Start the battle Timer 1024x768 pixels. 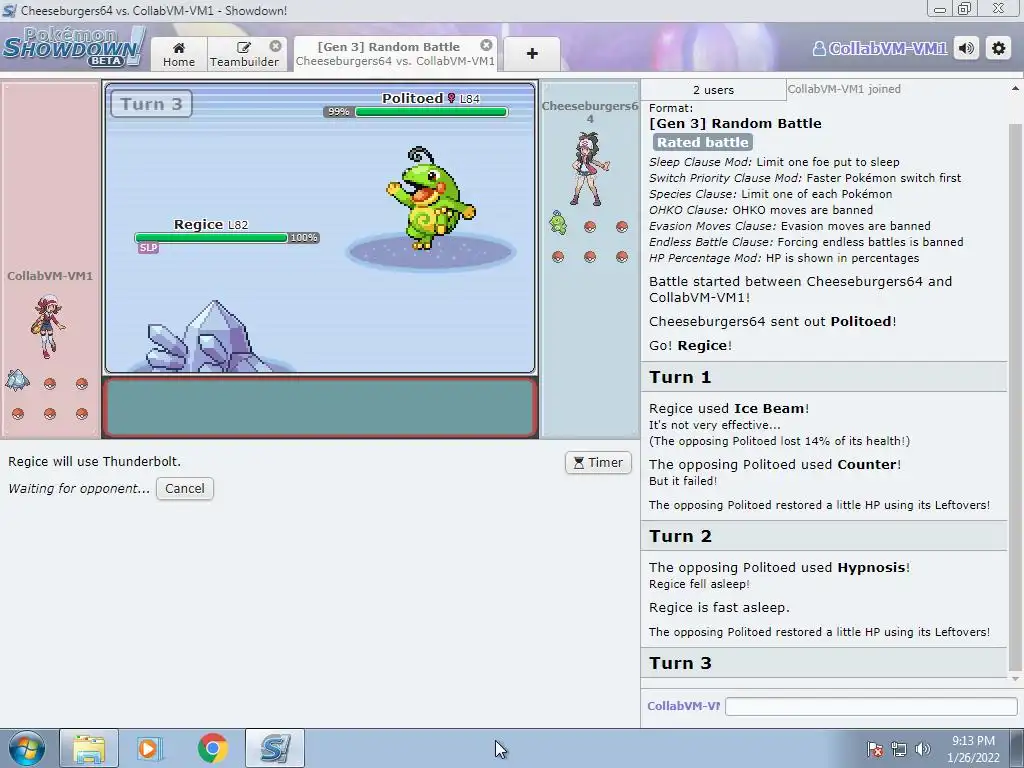pyautogui.click(x=598, y=462)
